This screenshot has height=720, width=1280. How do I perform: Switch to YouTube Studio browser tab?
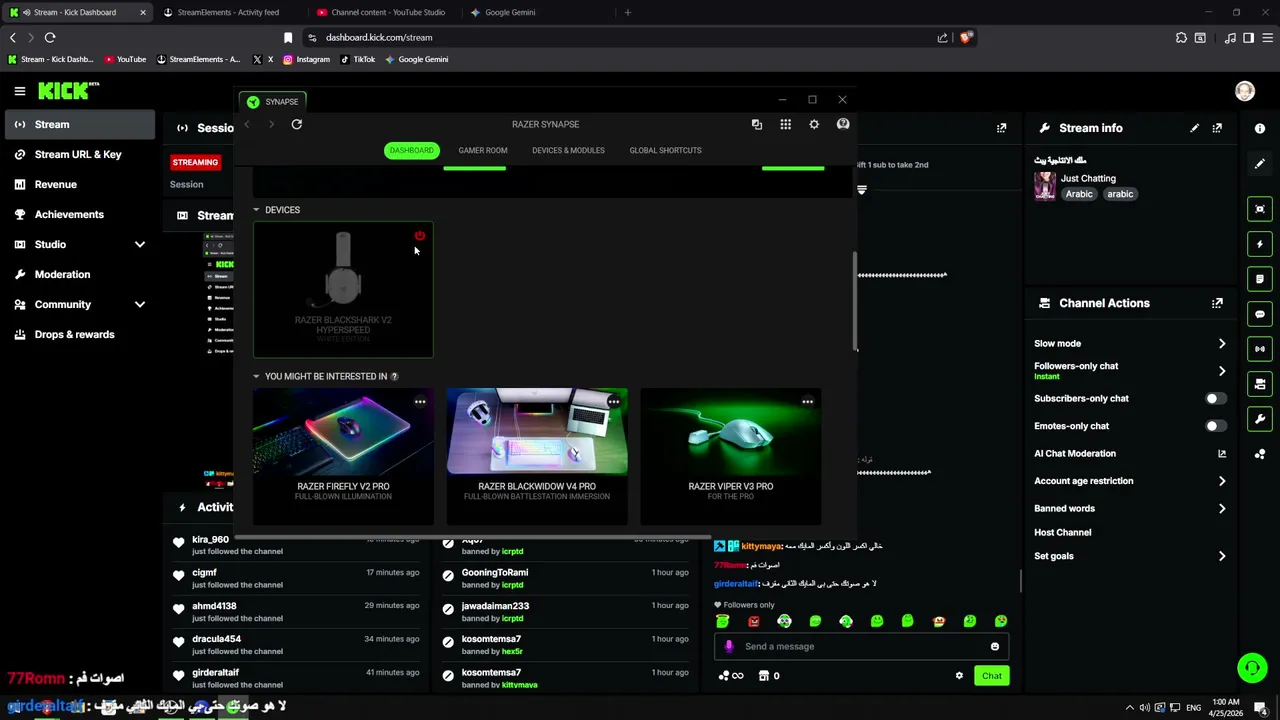coord(388,12)
